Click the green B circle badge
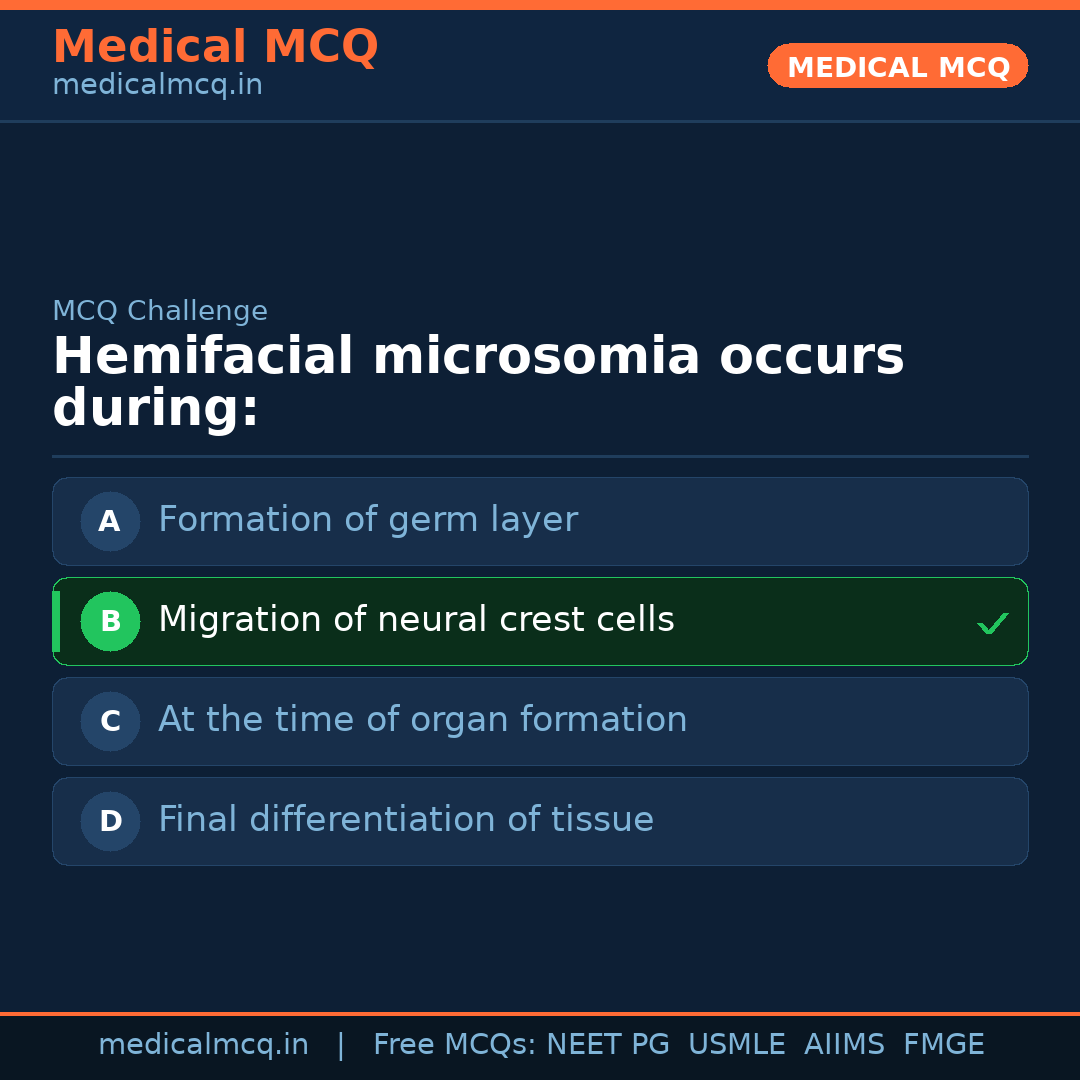This screenshot has height=1080, width=1080. point(110,621)
